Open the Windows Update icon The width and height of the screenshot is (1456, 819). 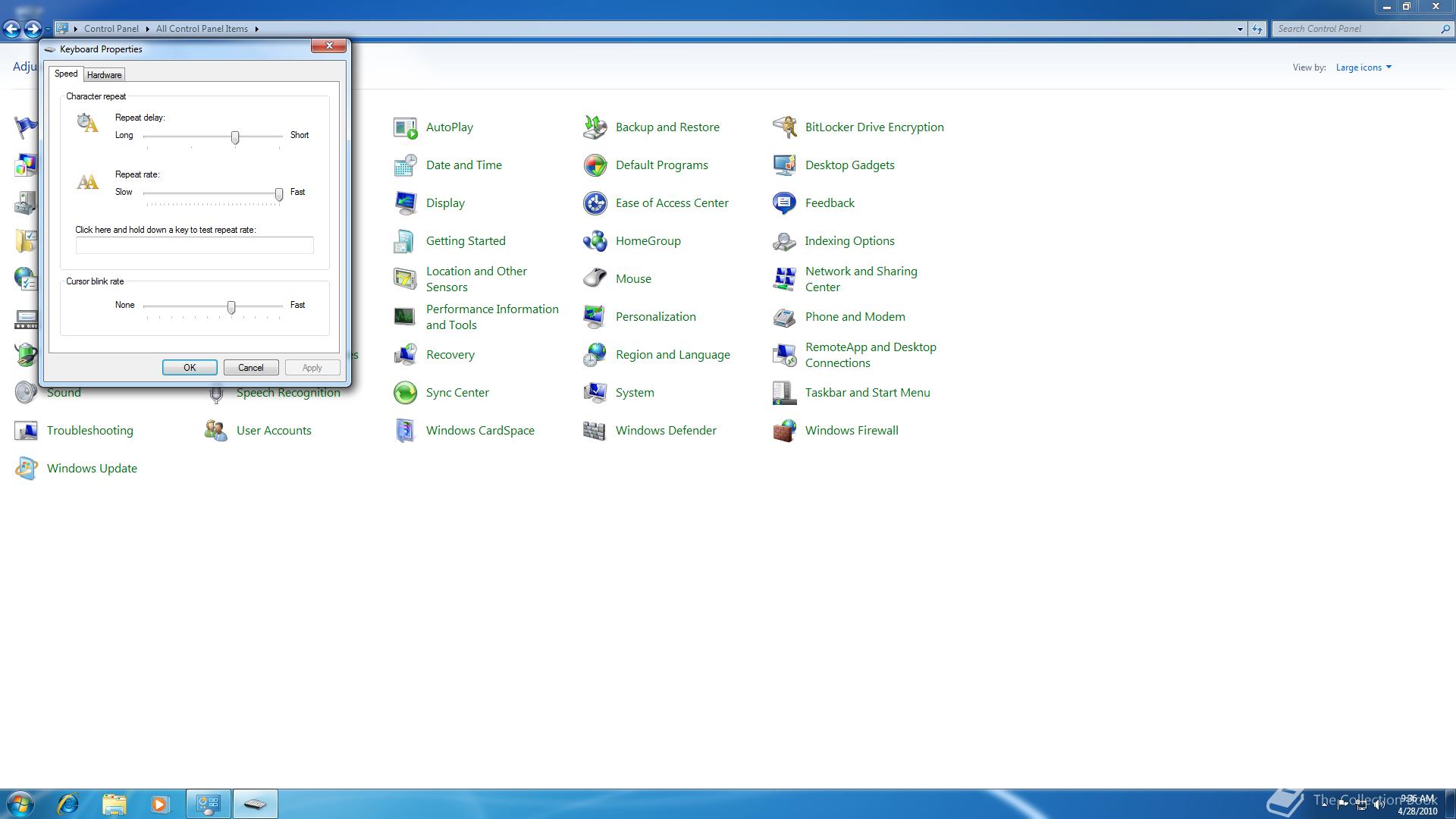click(26, 469)
